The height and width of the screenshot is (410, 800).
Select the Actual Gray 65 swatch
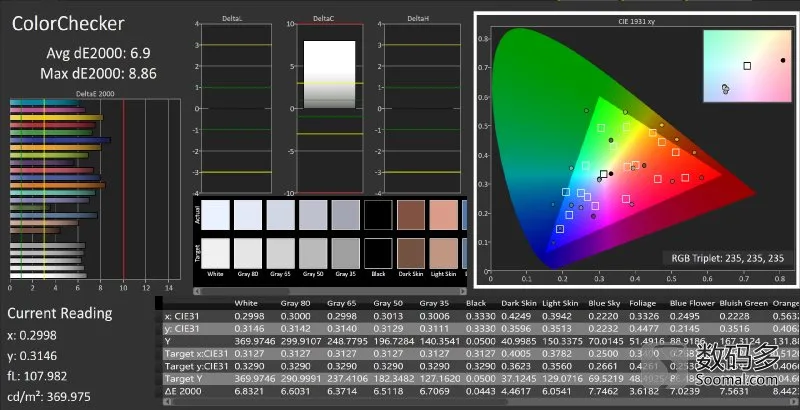[281, 215]
